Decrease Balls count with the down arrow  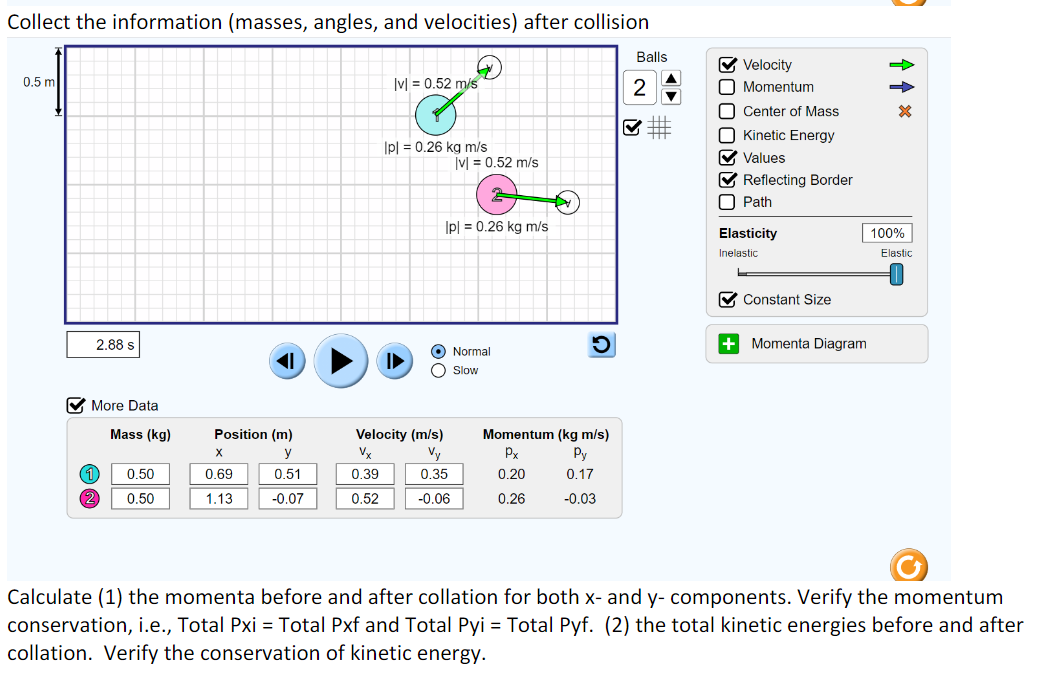click(672, 97)
